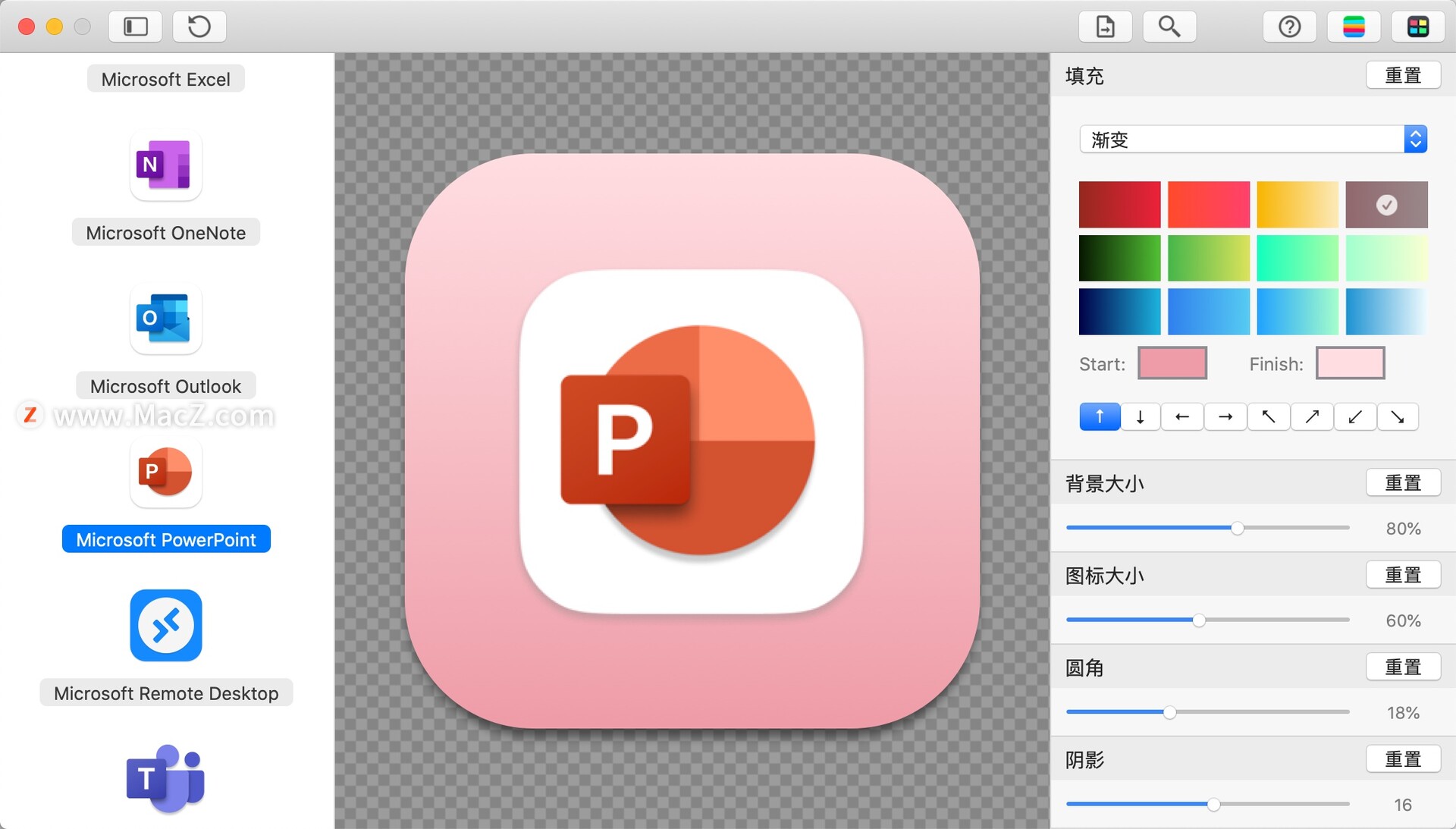Select the Microsoft Remote Desktop app icon
The width and height of the screenshot is (1456, 829).
coord(165,626)
